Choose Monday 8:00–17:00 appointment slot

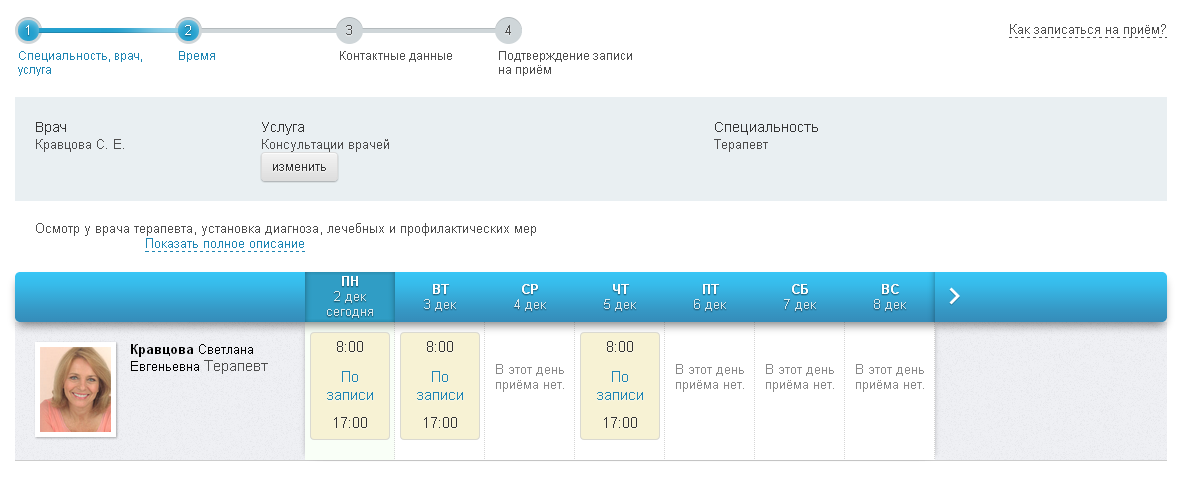tap(350, 386)
